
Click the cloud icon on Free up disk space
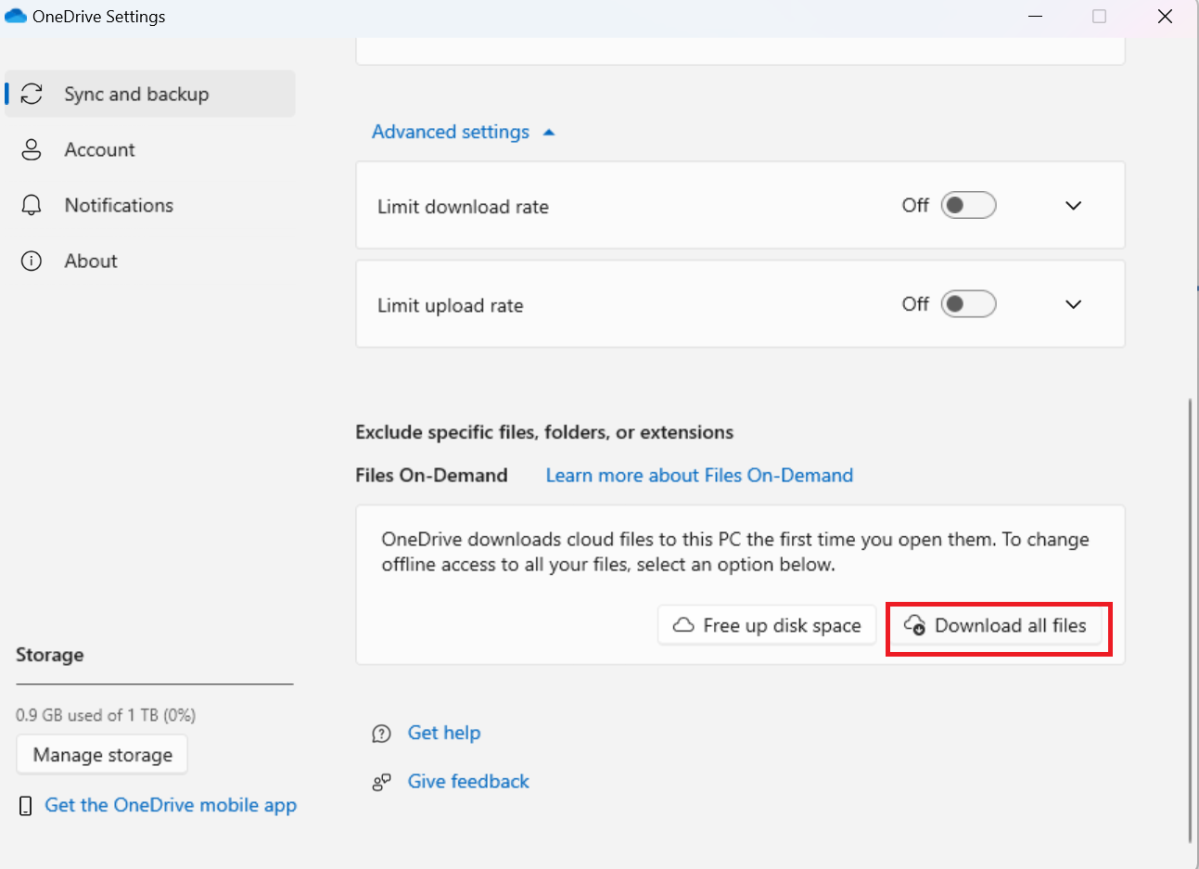tap(684, 625)
